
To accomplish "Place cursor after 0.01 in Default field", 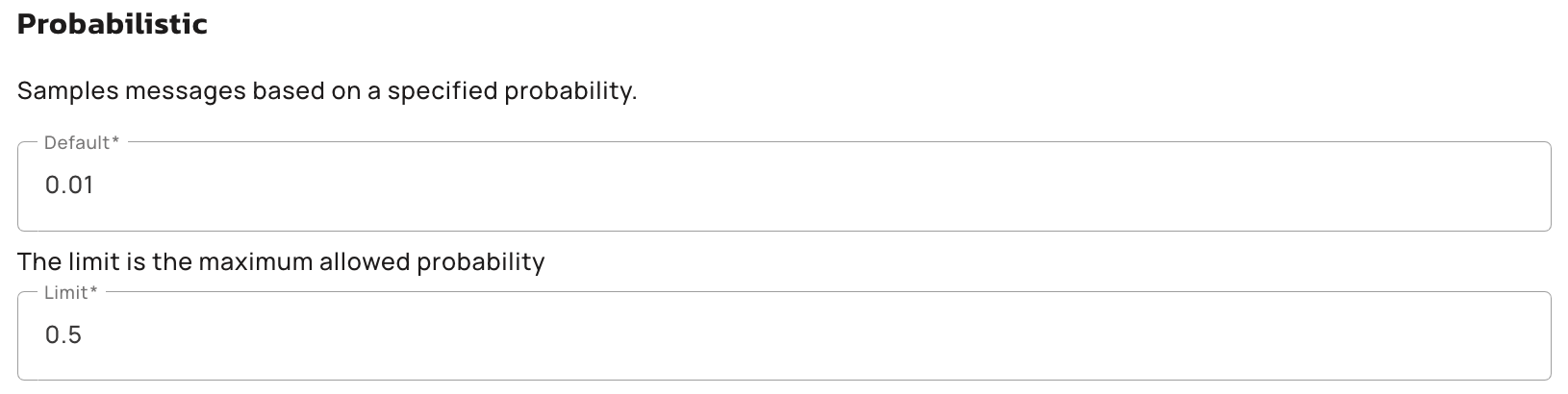I will pos(96,185).
